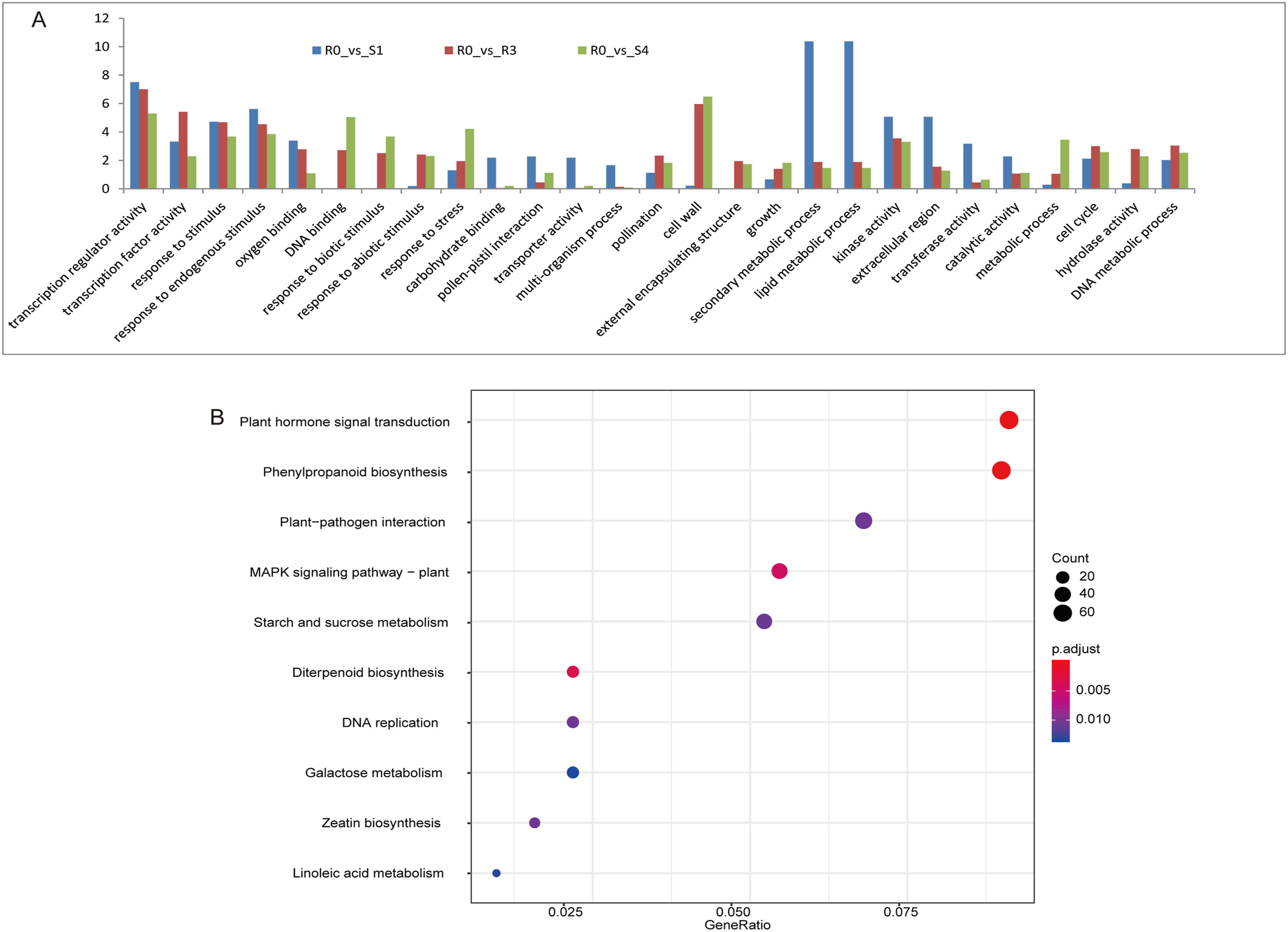Click the green R0_vs_S4 legend square
Screen dimensions: 1288x932
(581, 51)
